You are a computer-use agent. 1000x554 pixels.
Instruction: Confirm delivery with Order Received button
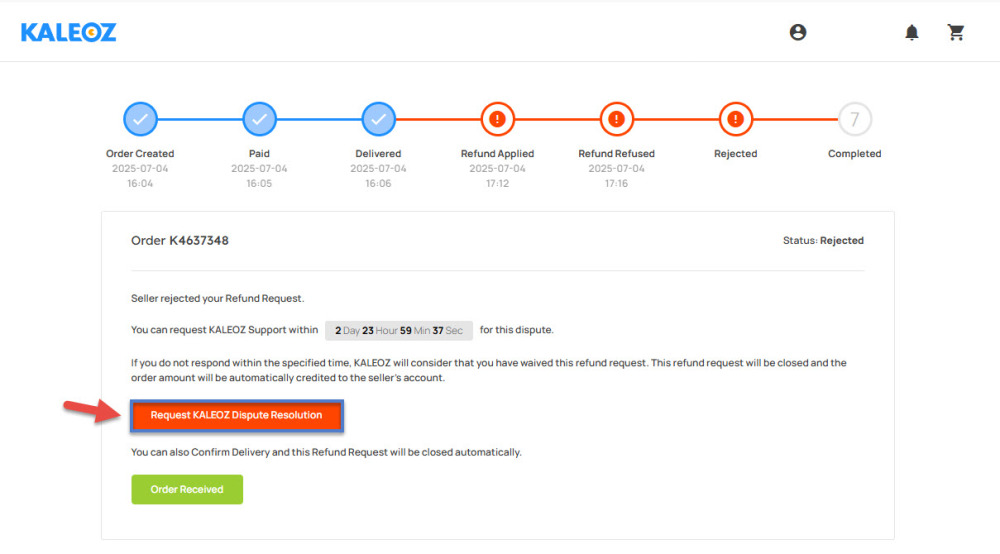pyautogui.click(x=187, y=490)
